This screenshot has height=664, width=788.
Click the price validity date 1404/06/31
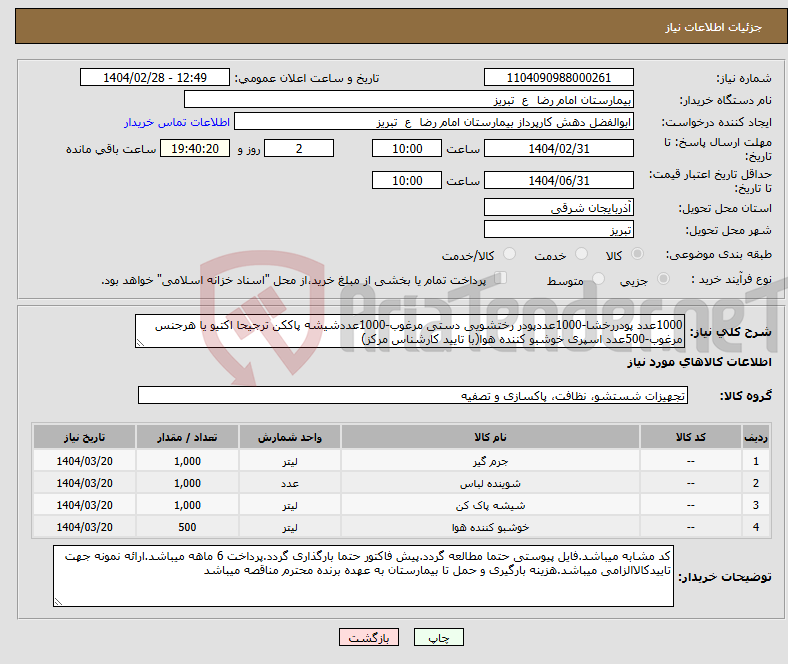coord(558,180)
